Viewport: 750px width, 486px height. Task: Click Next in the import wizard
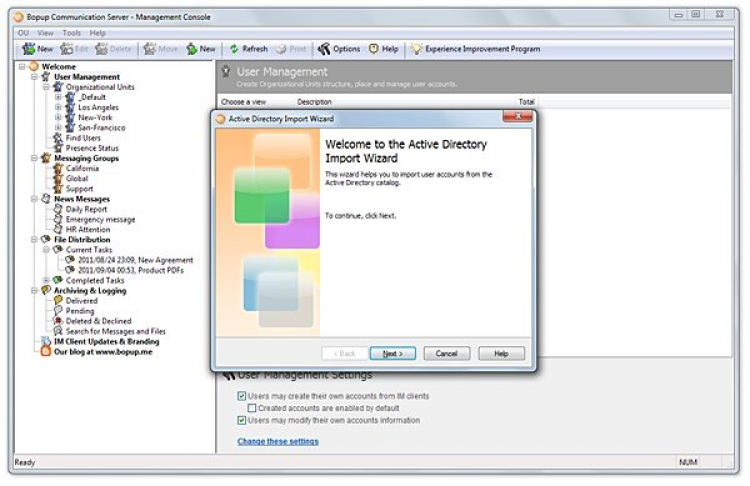point(393,353)
